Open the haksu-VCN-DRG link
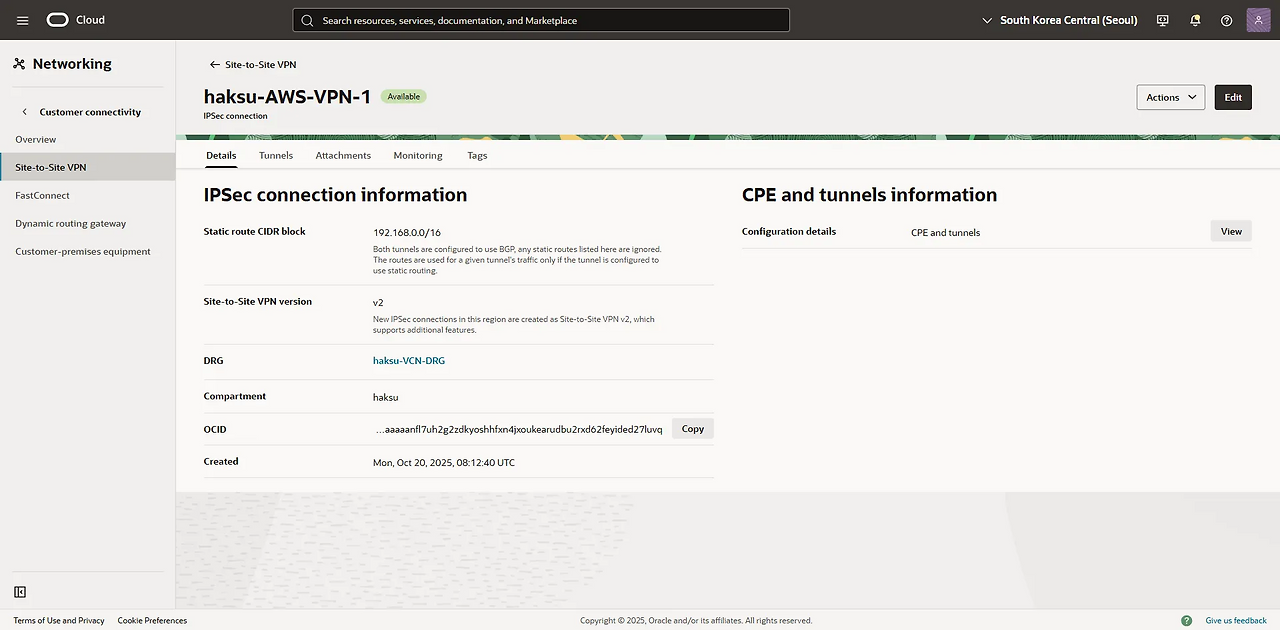This screenshot has width=1280, height=630. (409, 360)
